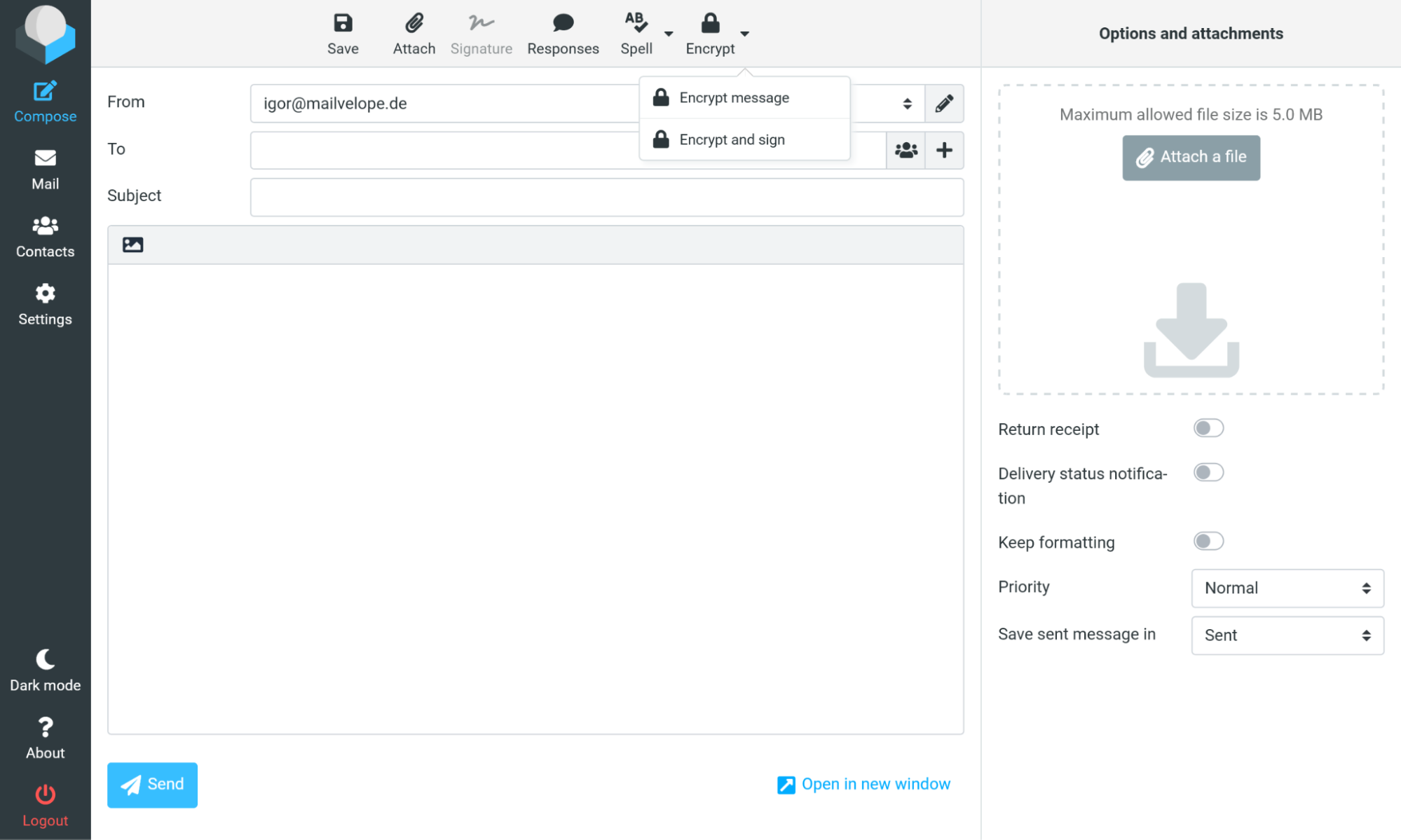This screenshot has height=840, width=1401.
Task: Turn on Delivery status notification
Action: [1208, 471]
